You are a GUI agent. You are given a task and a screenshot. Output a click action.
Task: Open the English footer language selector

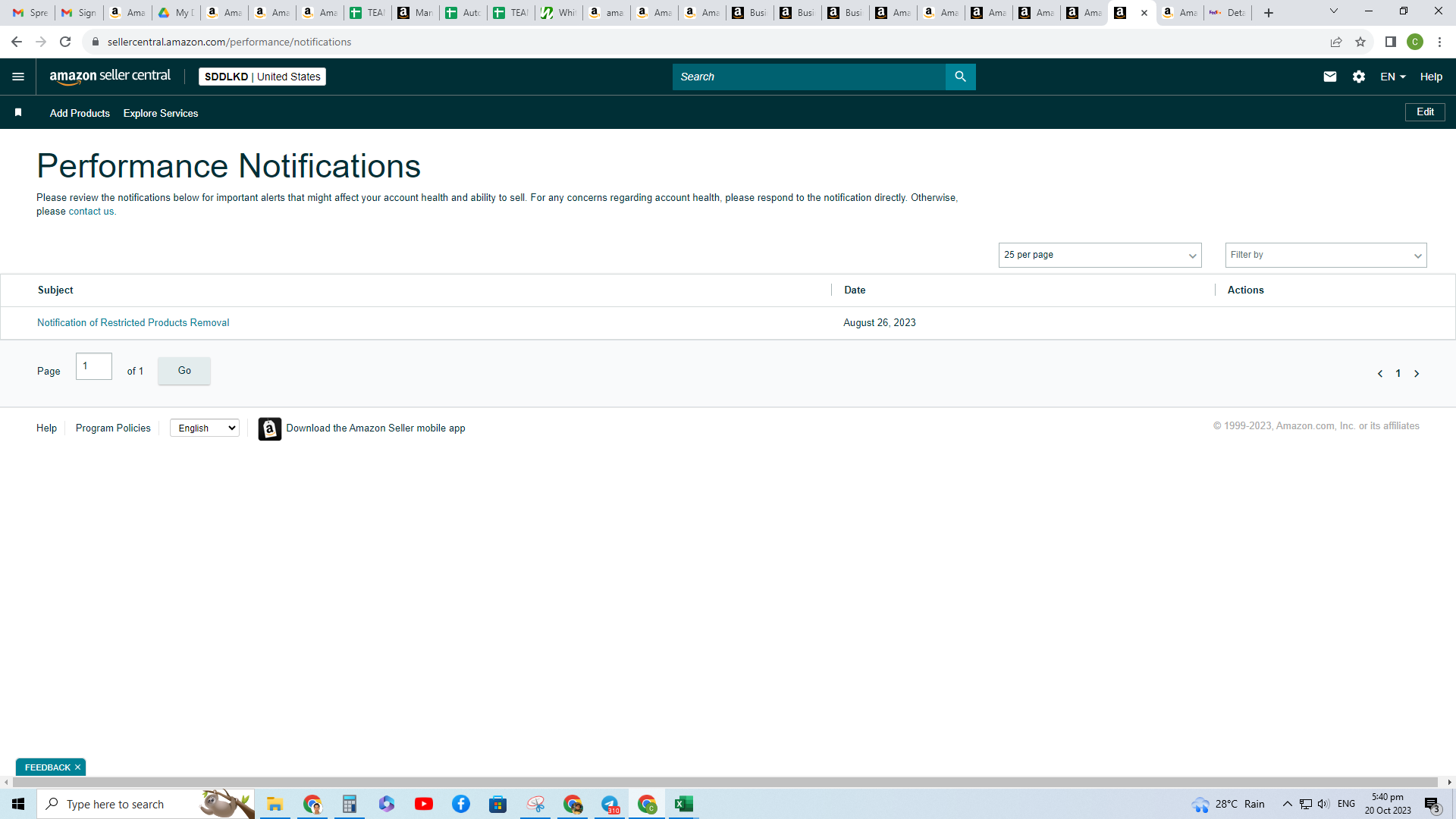(x=205, y=428)
